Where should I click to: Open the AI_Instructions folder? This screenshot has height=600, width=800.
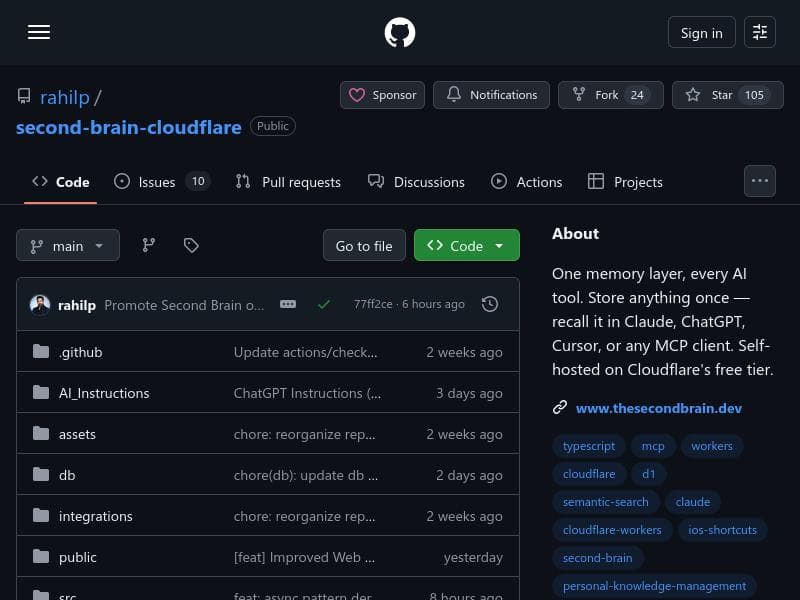(104, 393)
